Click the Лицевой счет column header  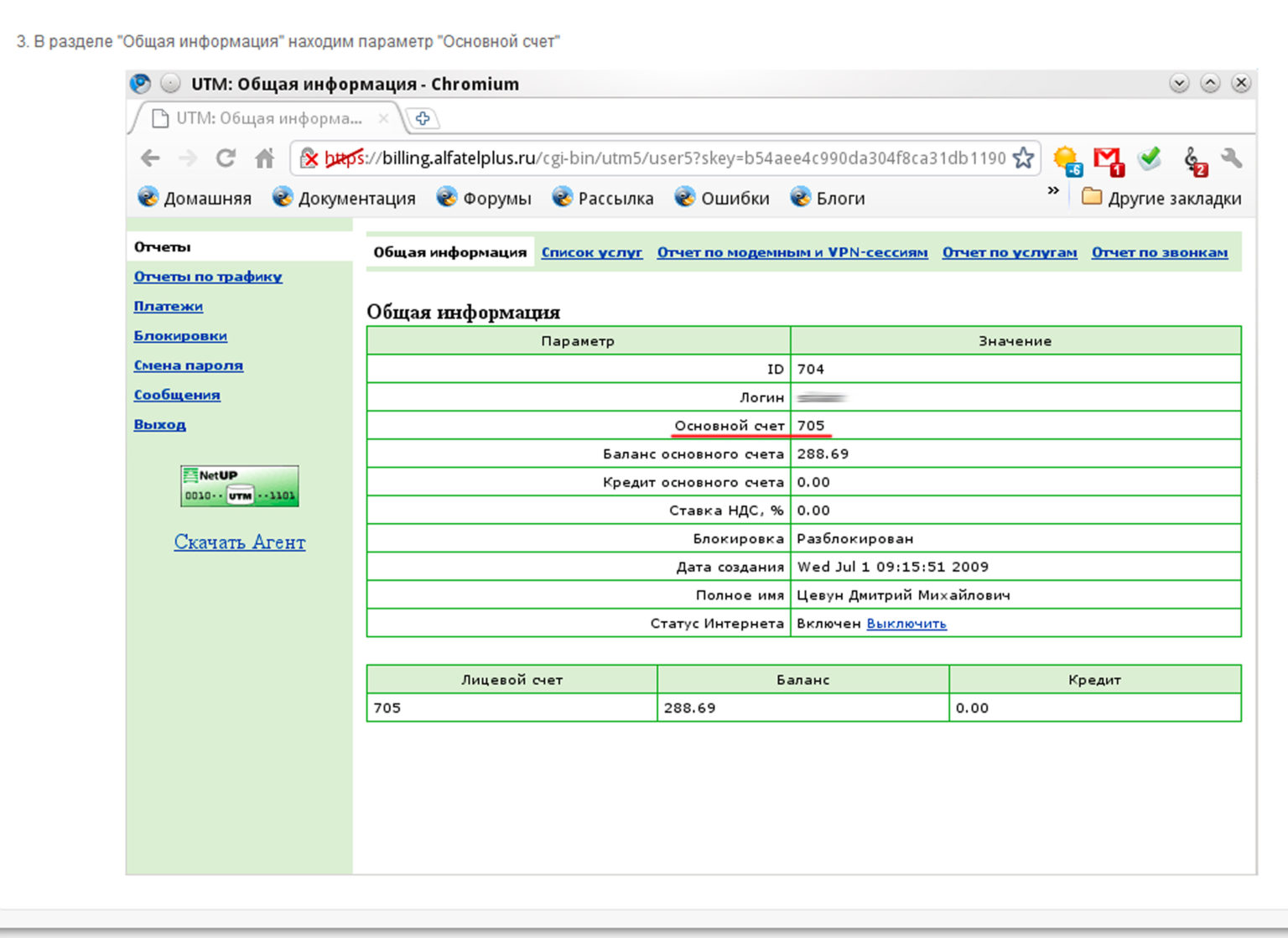click(512, 680)
